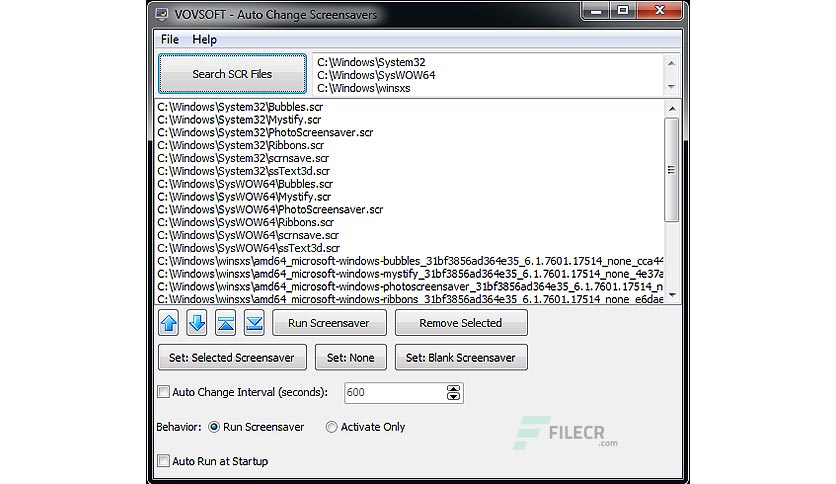Click the file list scrollbar up arrow
The height and width of the screenshot is (484, 836).
(672, 109)
